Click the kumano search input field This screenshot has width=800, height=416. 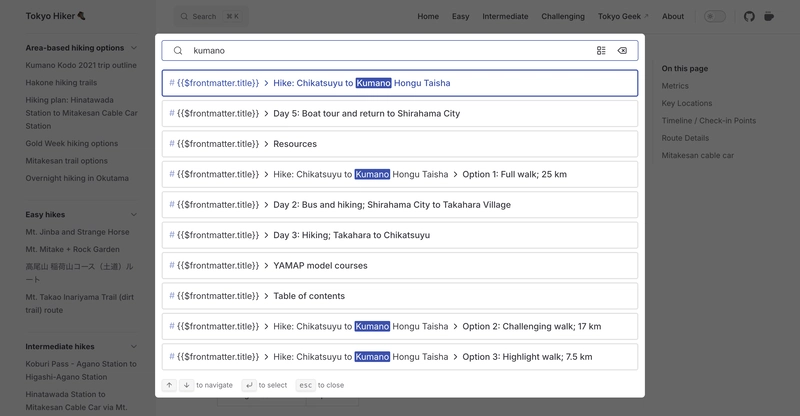(x=390, y=50)
